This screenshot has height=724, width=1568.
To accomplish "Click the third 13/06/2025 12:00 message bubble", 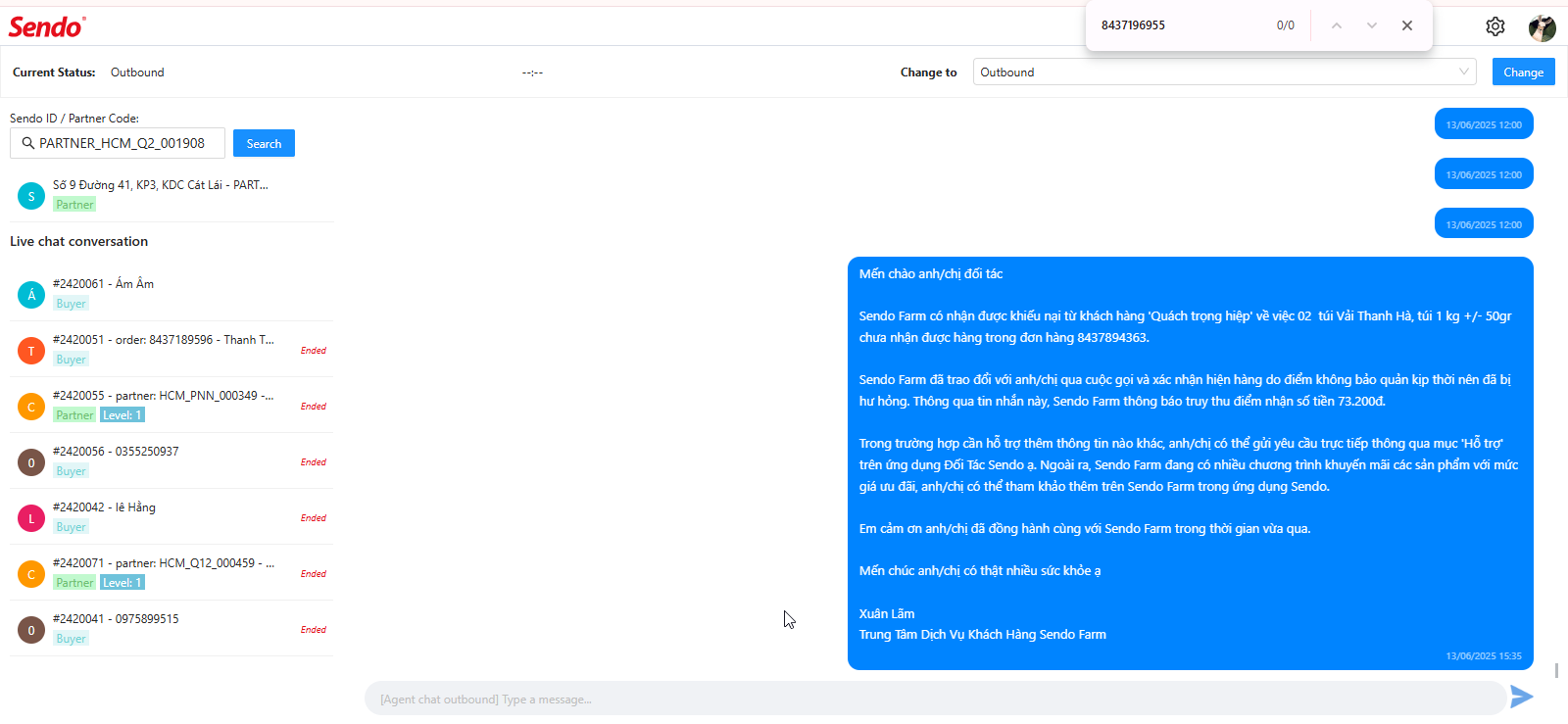I will pyautogui.click(x=1484, y=224).
